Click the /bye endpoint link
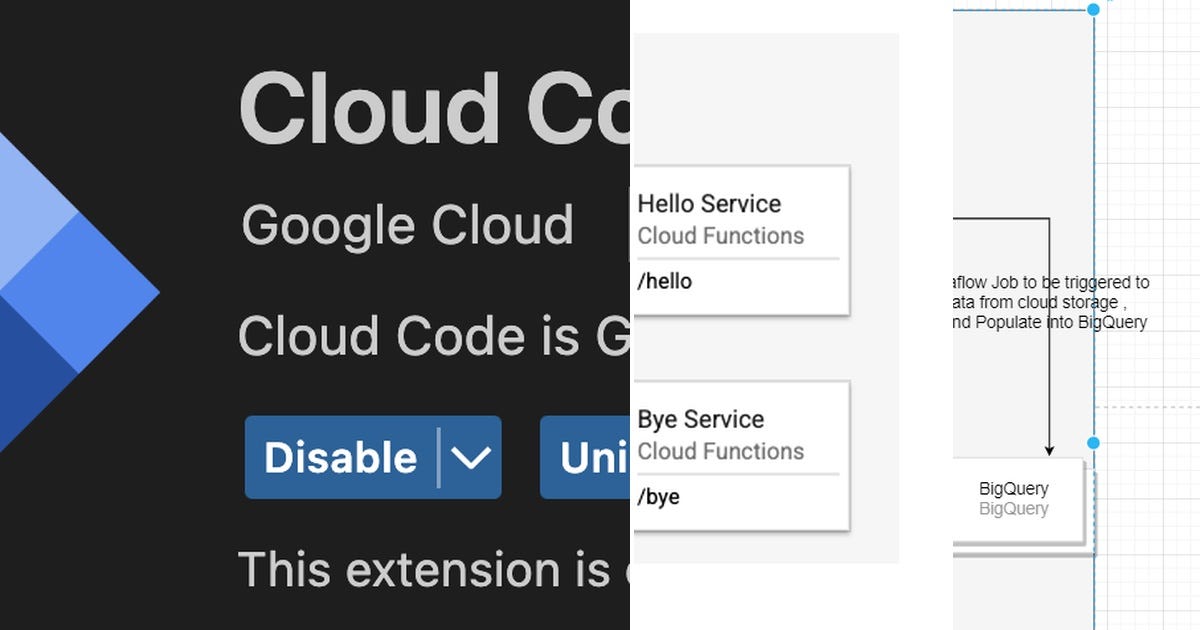The height and width of the screenshot is (630, 1200). pyautogui.click(x=659, y=496)
